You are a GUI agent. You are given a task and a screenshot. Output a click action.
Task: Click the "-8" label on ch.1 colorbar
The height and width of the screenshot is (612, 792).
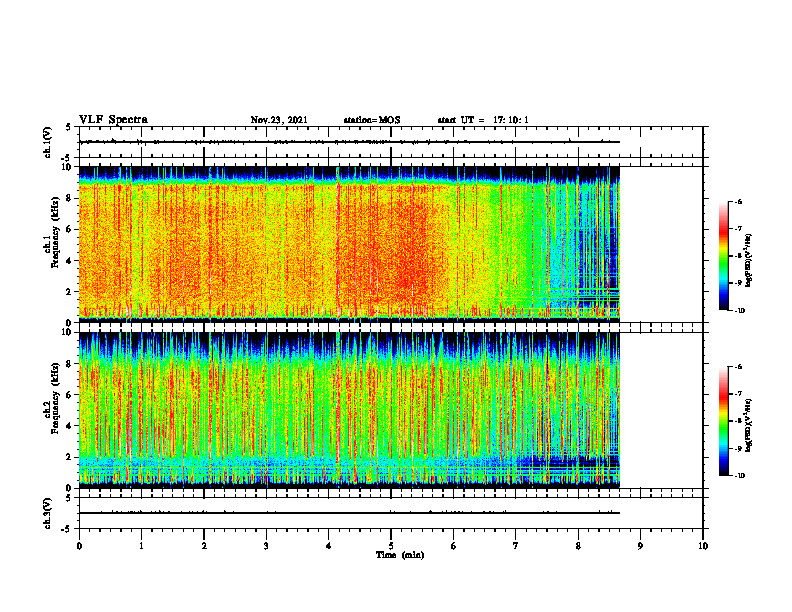738,256
